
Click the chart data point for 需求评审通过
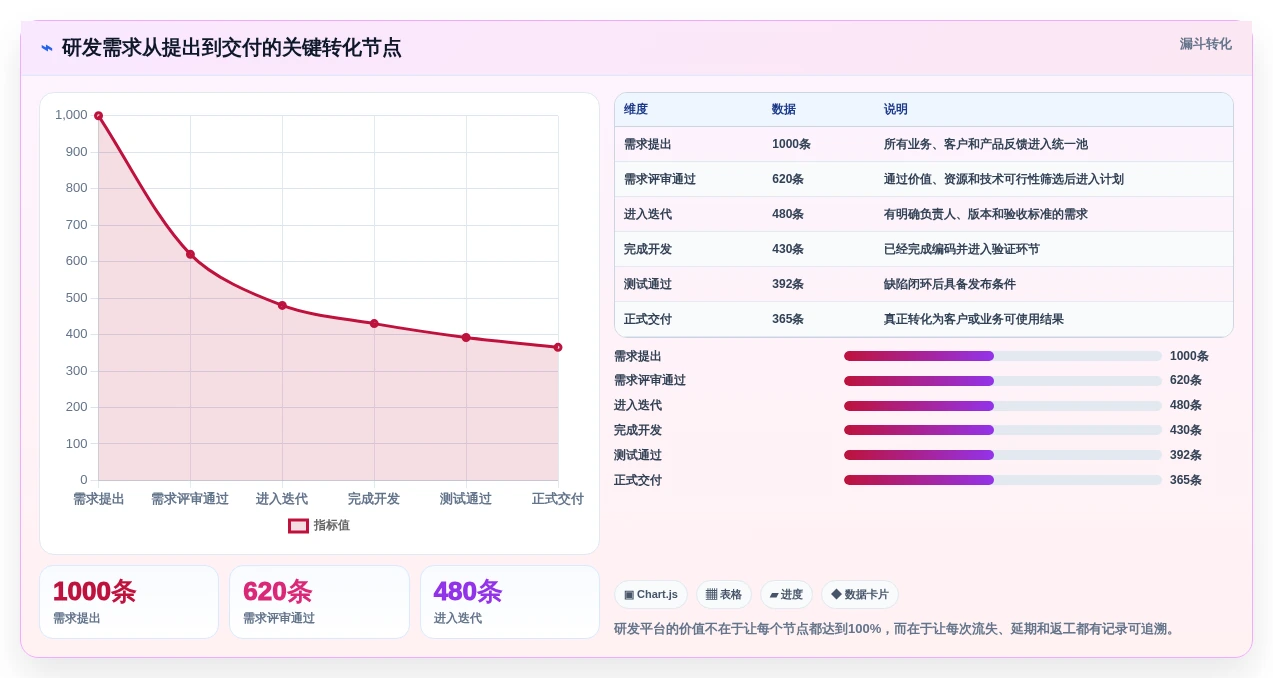coord(190,254)
